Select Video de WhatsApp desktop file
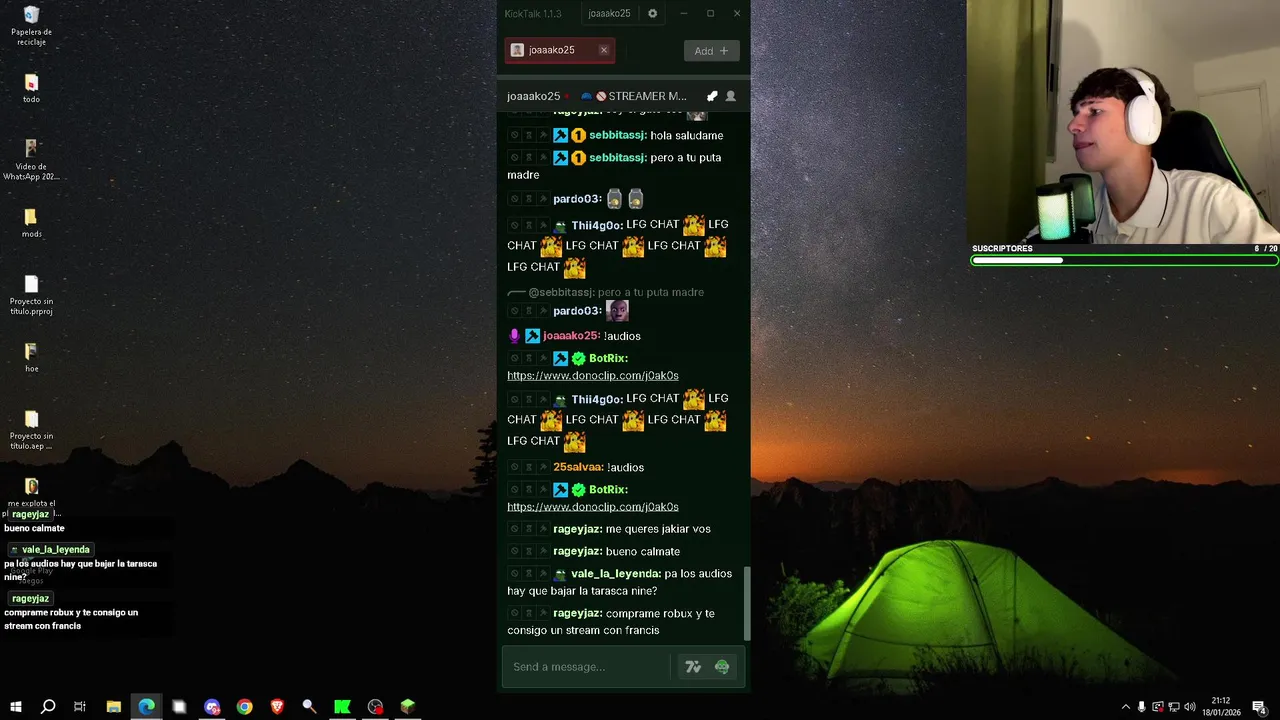The width and height of the screenshot is (1280, 720). coord(31,160)
